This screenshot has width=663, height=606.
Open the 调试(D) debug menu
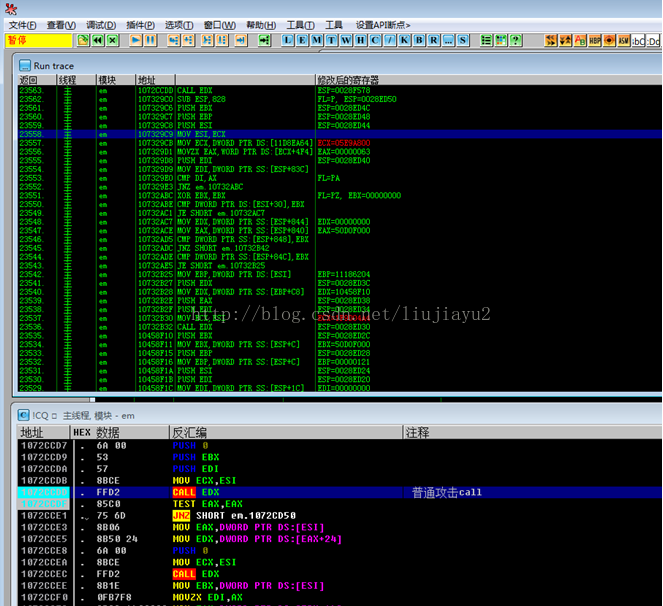101,25
